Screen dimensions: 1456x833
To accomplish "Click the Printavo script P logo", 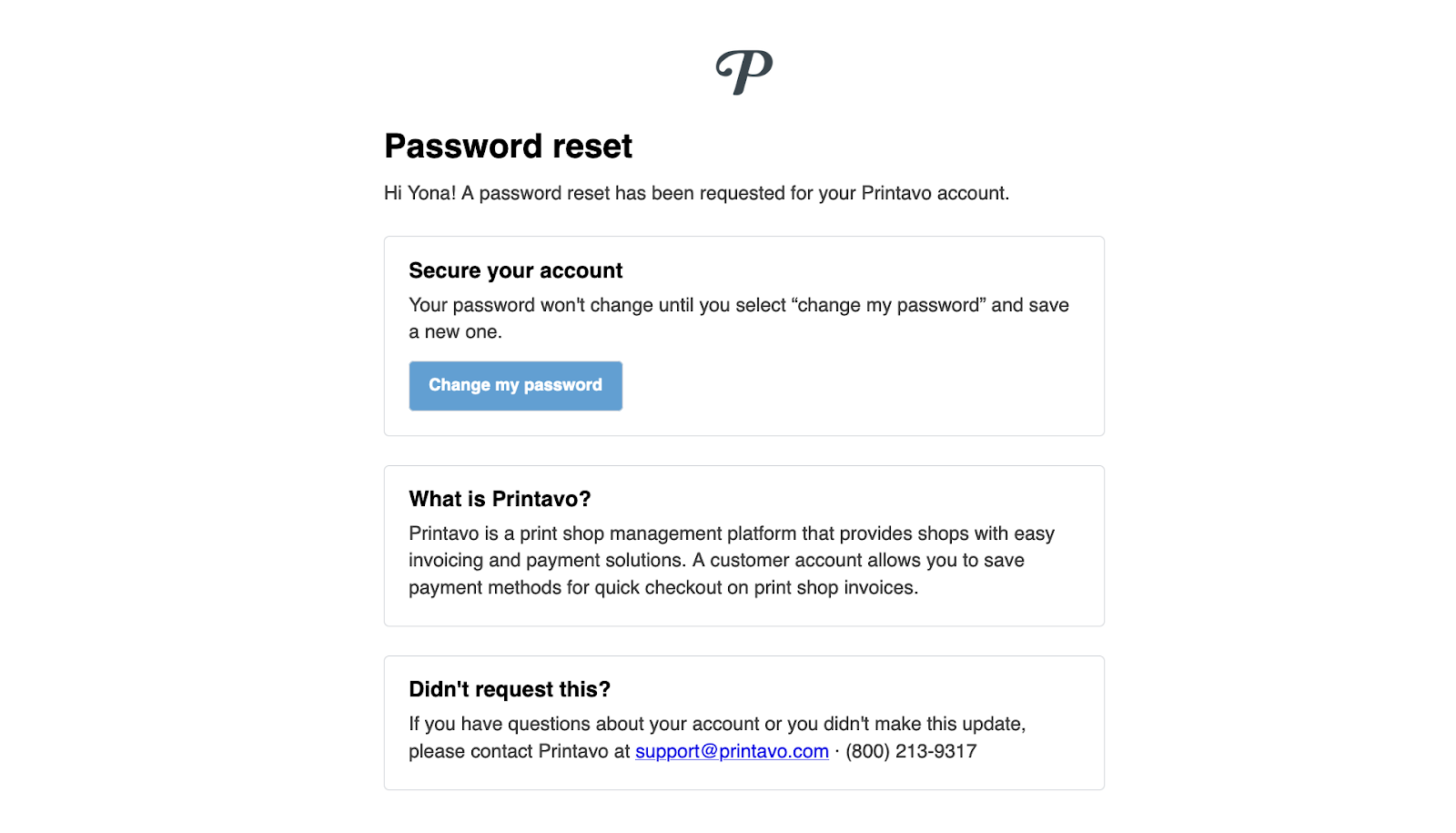I will click(x=744, y=72).
